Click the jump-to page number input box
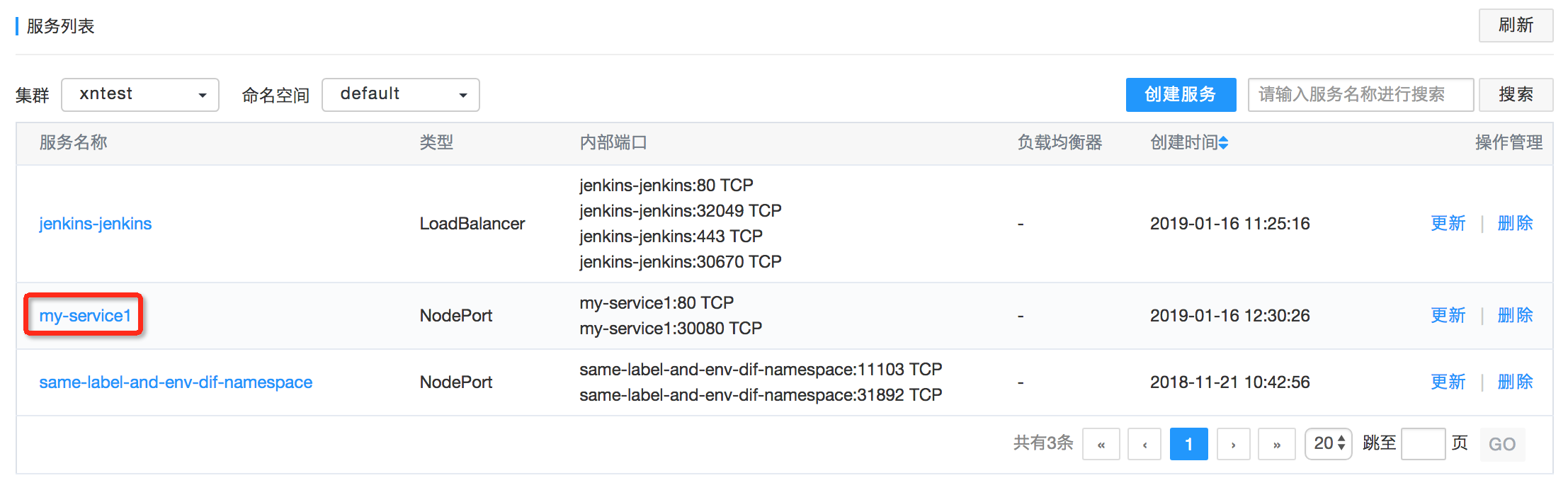Viewport: 1568px width, 490px height. pos(1423,444)
